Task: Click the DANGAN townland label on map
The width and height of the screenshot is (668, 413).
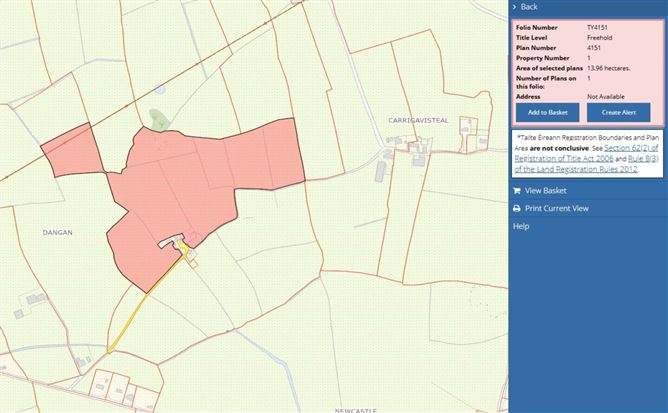Action: tap(58, 232)
